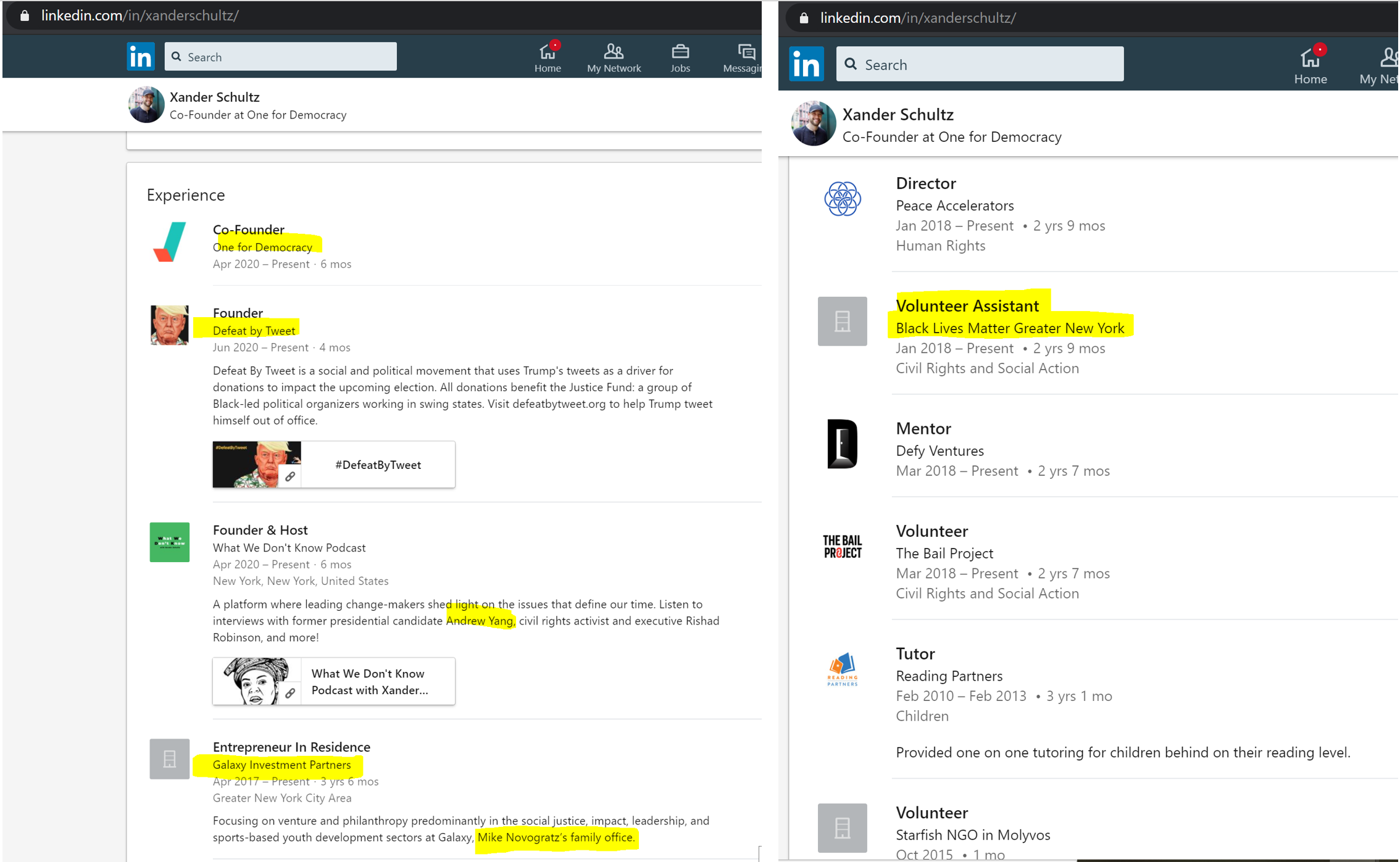Click the Defeat by Tweet company logo
1400x862 pixels.
tap(169, 325)
